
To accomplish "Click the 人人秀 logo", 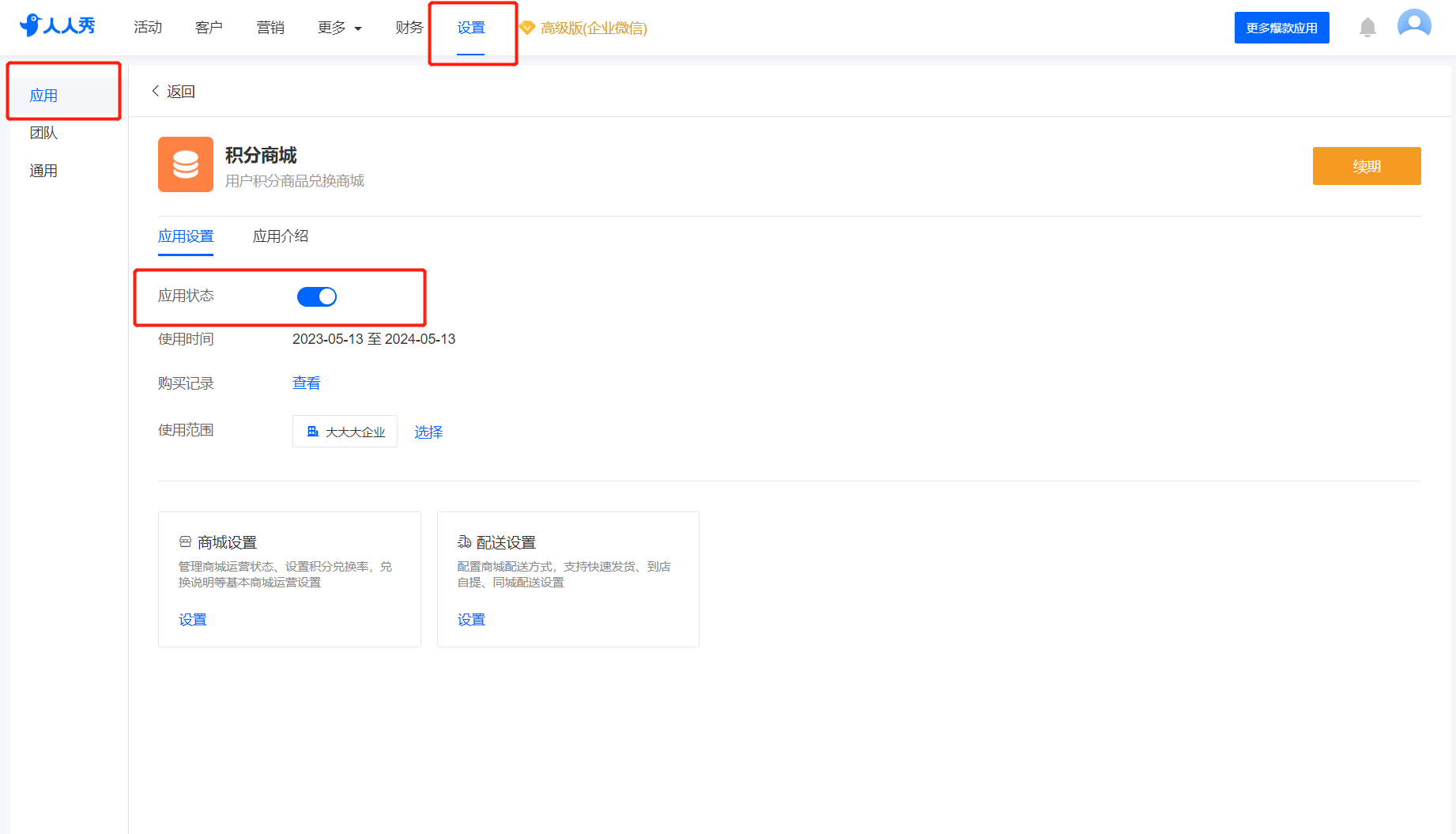I will point(57,25).
